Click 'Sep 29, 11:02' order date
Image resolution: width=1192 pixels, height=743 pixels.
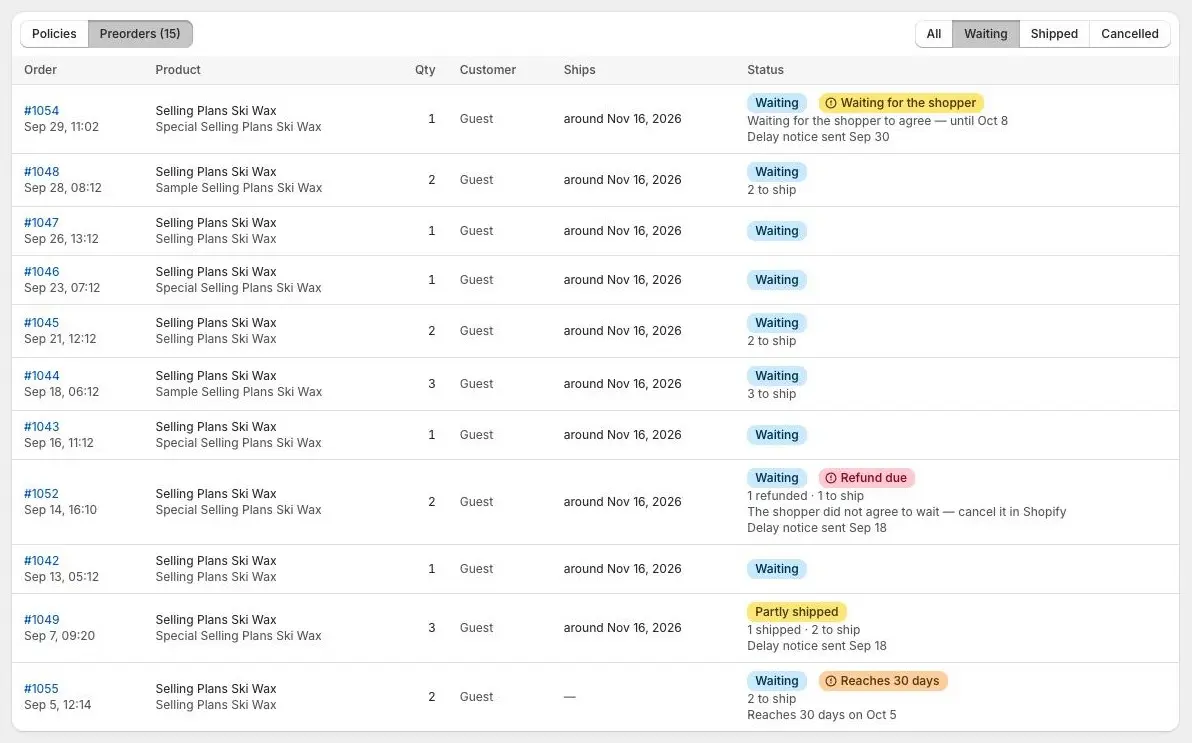(x=61, y=126)
